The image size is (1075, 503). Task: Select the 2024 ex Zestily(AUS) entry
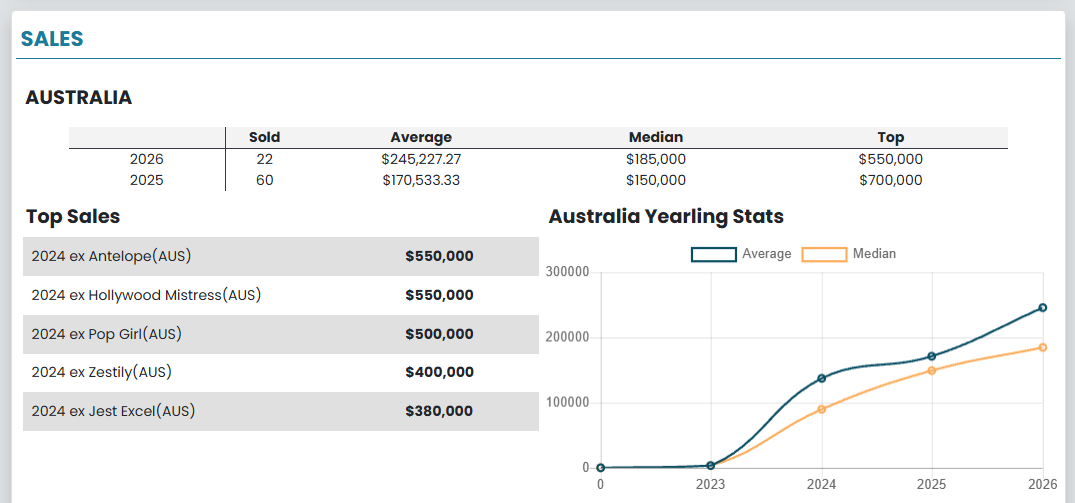[x=101, y=372]
